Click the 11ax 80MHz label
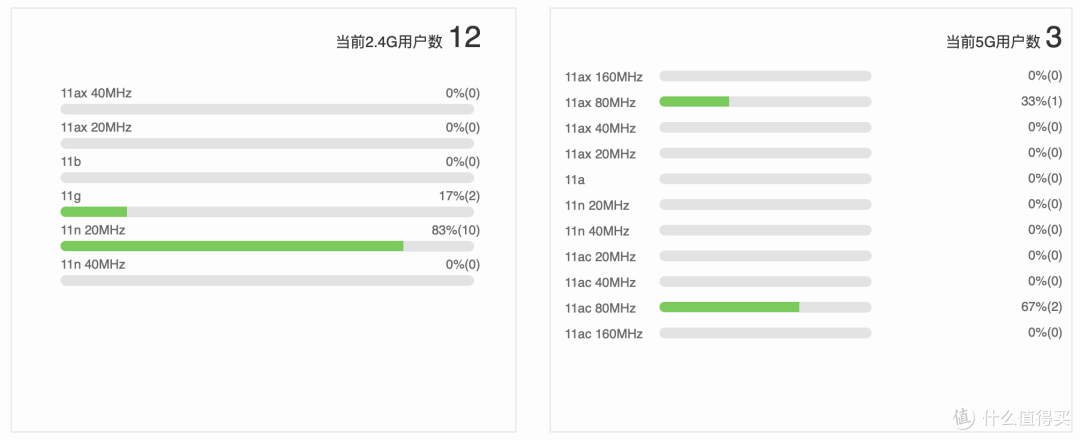 pyautogui.click(x=600, y=103)
